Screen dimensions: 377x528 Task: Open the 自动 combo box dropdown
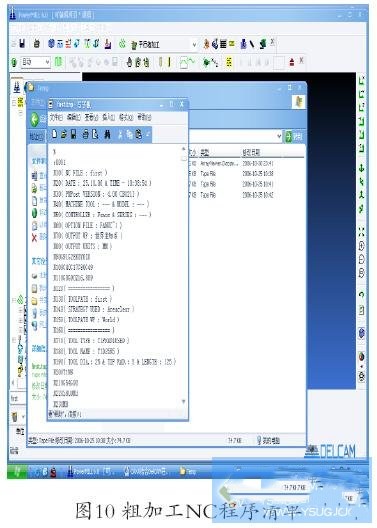(47, 62)
